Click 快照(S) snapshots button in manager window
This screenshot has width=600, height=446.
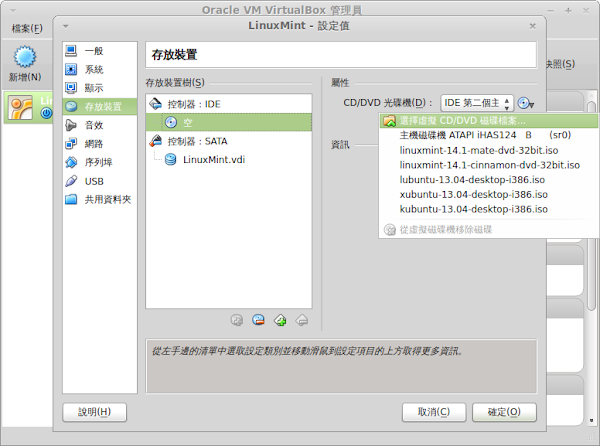pos(560,64)
